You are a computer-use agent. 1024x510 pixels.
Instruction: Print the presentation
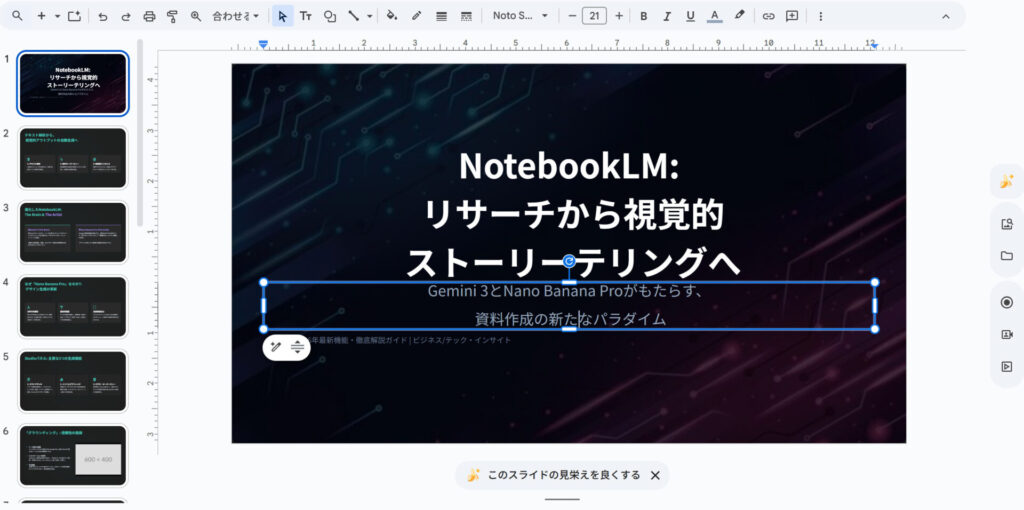tap(149, 16)
